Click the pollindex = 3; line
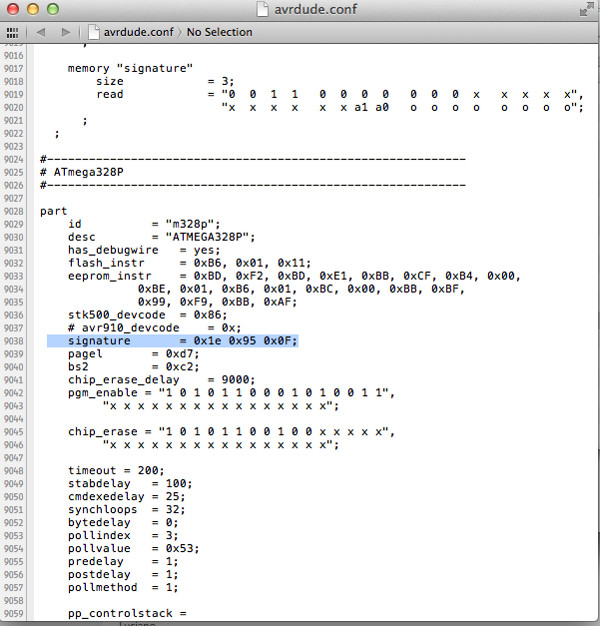The image size is (600, 626). click(x=123, y=536)
